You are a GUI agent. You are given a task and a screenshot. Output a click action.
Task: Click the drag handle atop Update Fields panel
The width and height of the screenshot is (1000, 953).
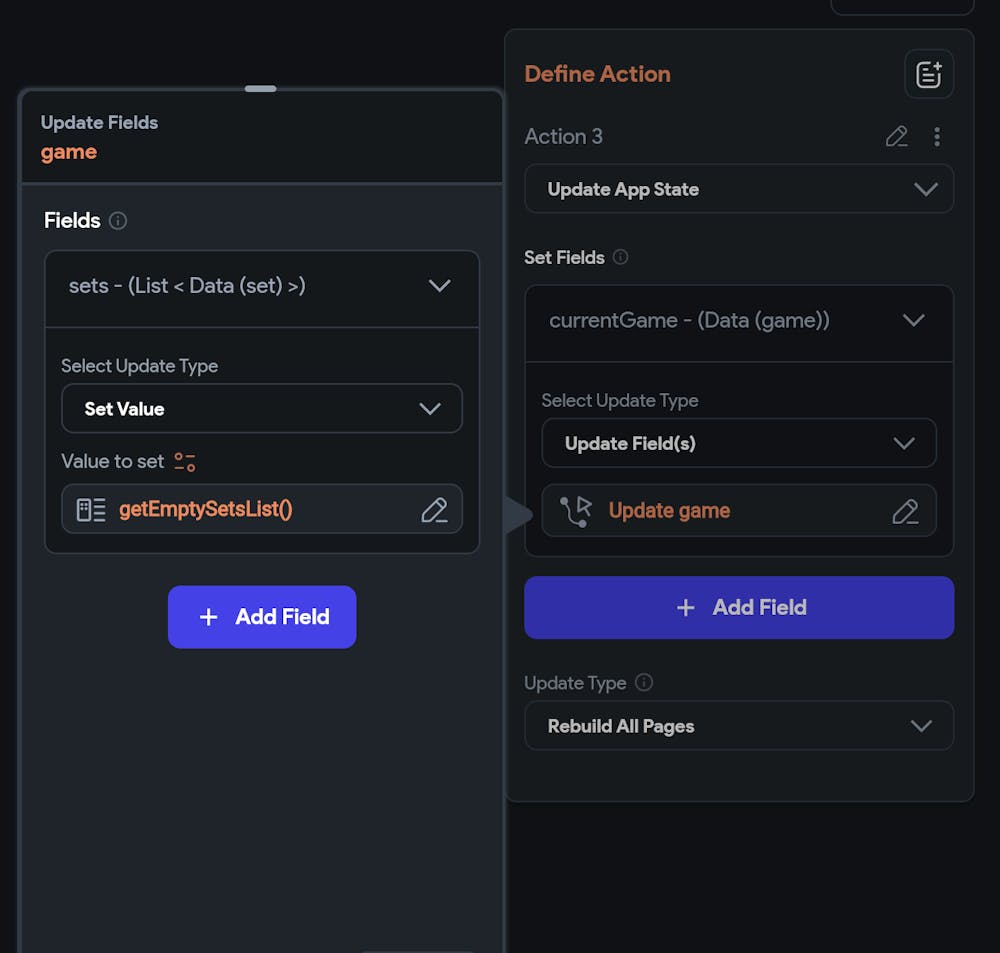point(260,89)
